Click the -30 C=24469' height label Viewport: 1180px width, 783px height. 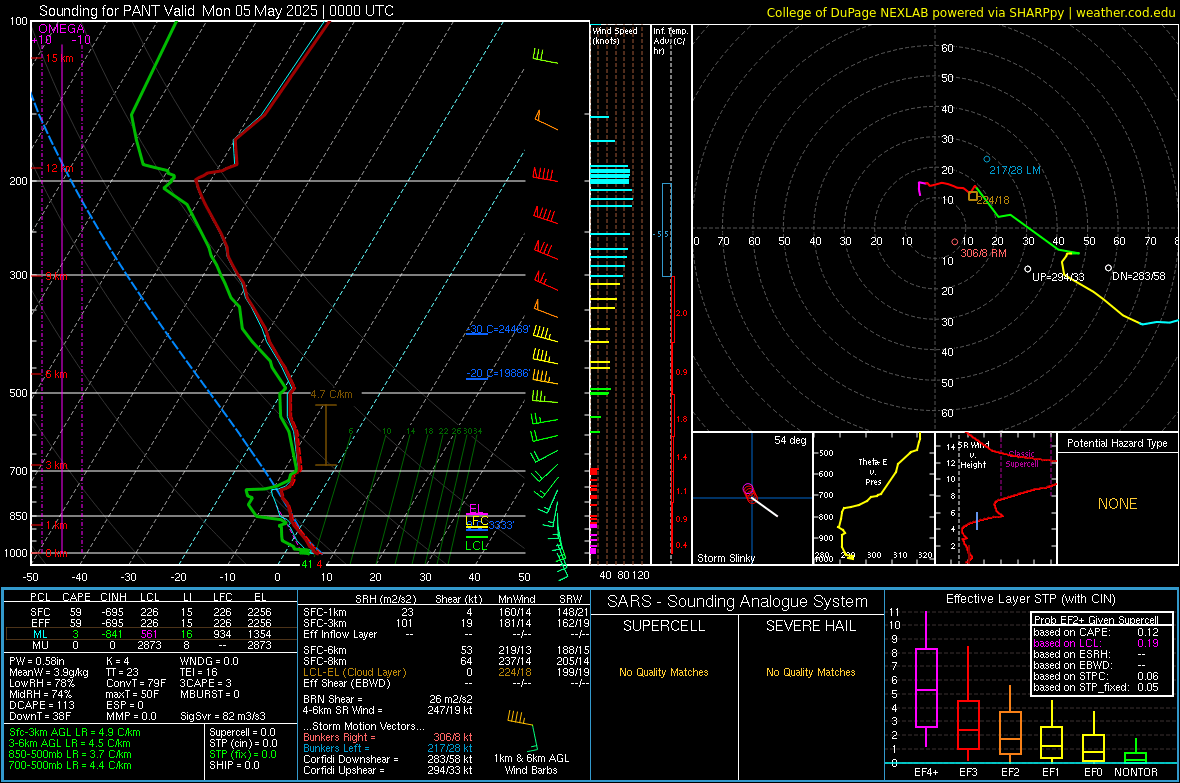[x=498, y=329]
